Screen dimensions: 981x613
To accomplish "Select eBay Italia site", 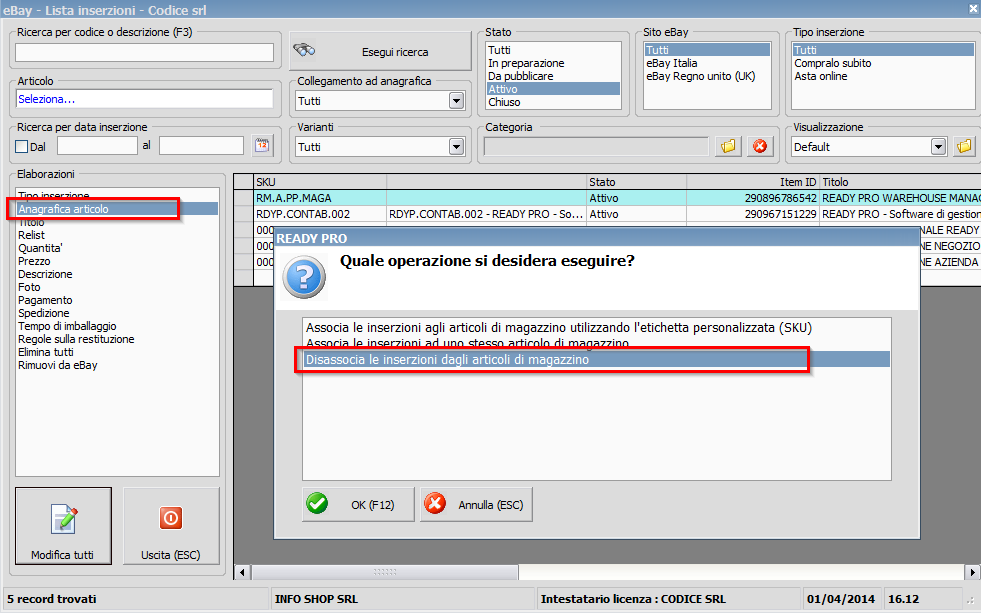I will pyautogui.click(x=707, y=63).
